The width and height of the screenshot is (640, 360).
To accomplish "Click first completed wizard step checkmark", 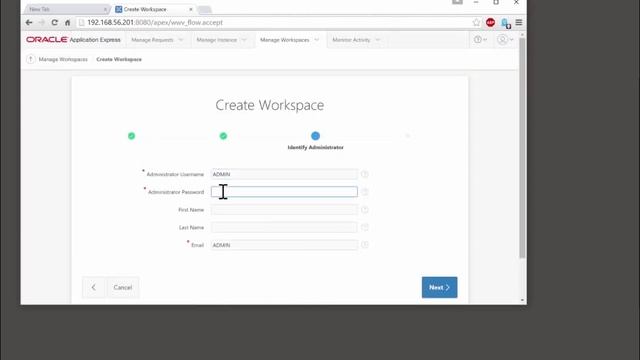I will pyautogui.click(x=131, y=136).
